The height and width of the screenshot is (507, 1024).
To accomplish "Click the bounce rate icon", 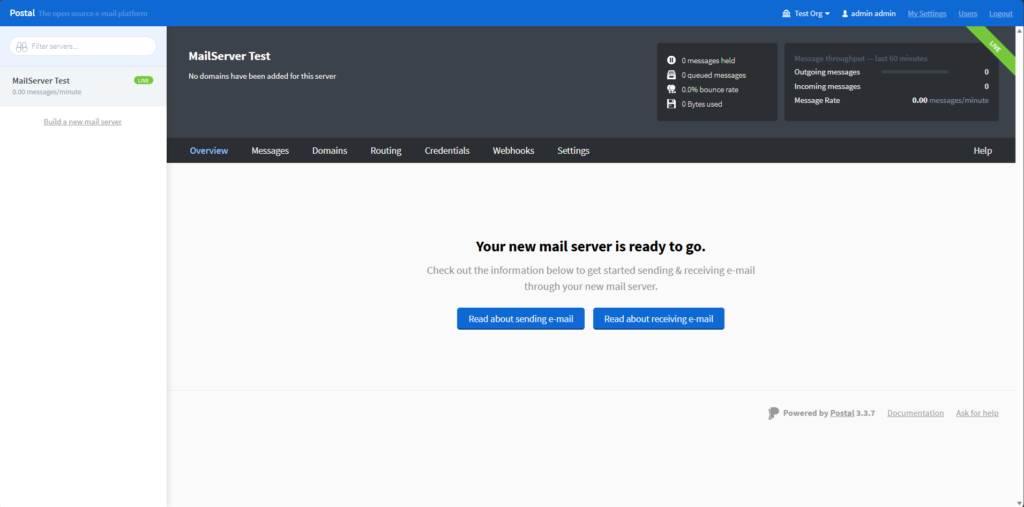I will coord(671,89).
